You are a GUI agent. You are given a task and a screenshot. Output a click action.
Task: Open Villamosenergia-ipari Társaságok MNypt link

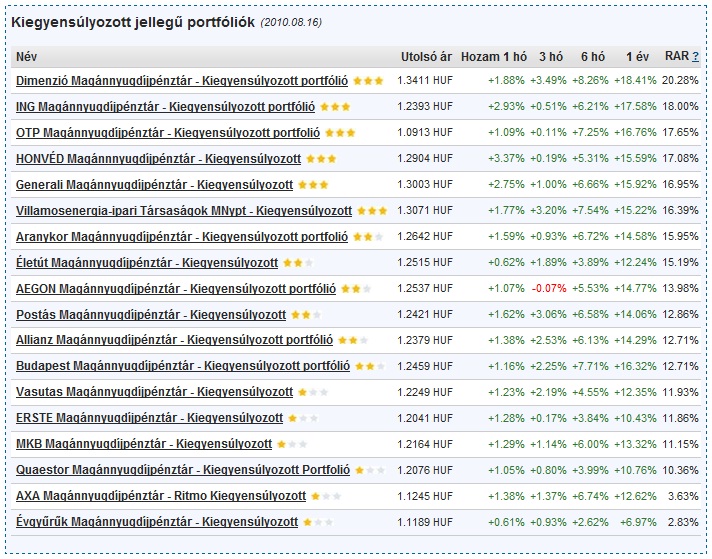coord(184,211)
